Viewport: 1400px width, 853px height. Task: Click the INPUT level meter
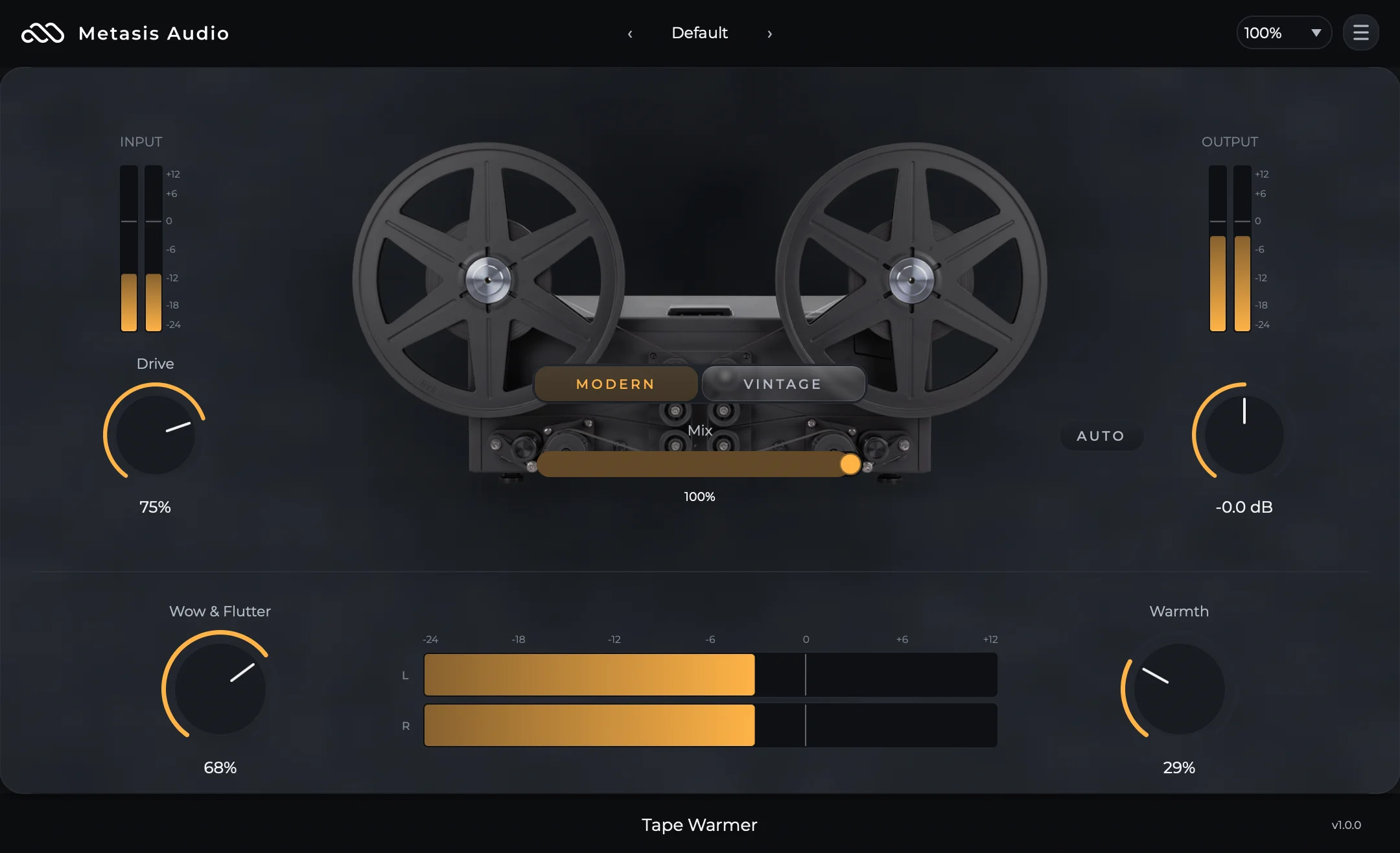pyautogui.click(x=141, y=248)
